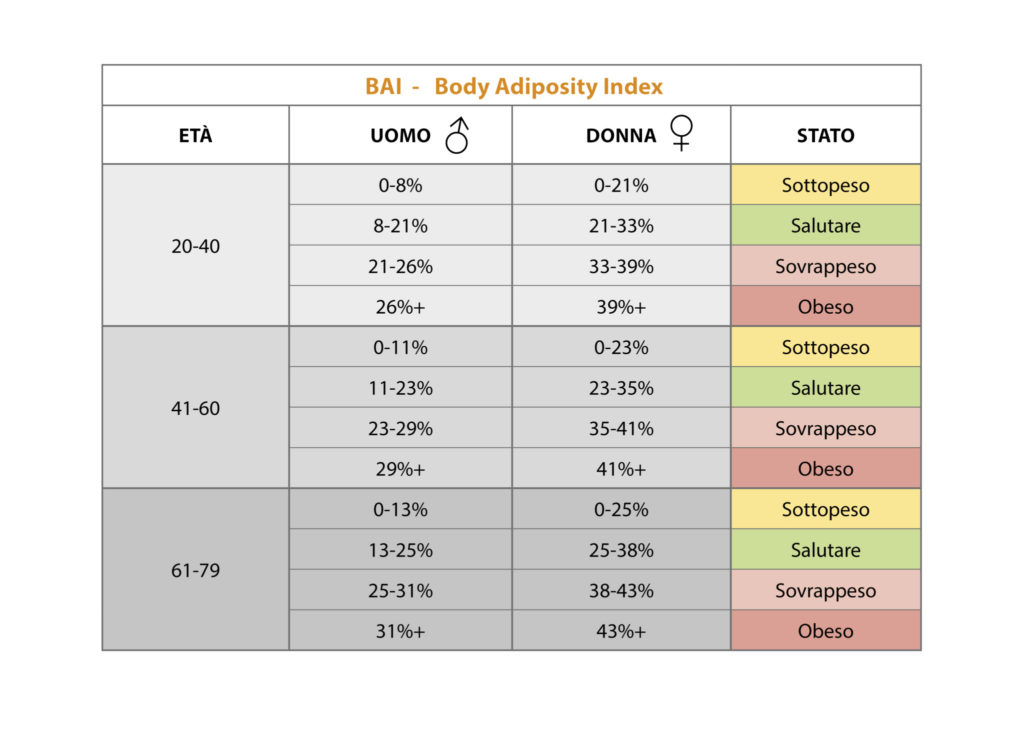Select the STATO column header
This screenshot has height=733, width=1024.
click(x=825, y=136)
